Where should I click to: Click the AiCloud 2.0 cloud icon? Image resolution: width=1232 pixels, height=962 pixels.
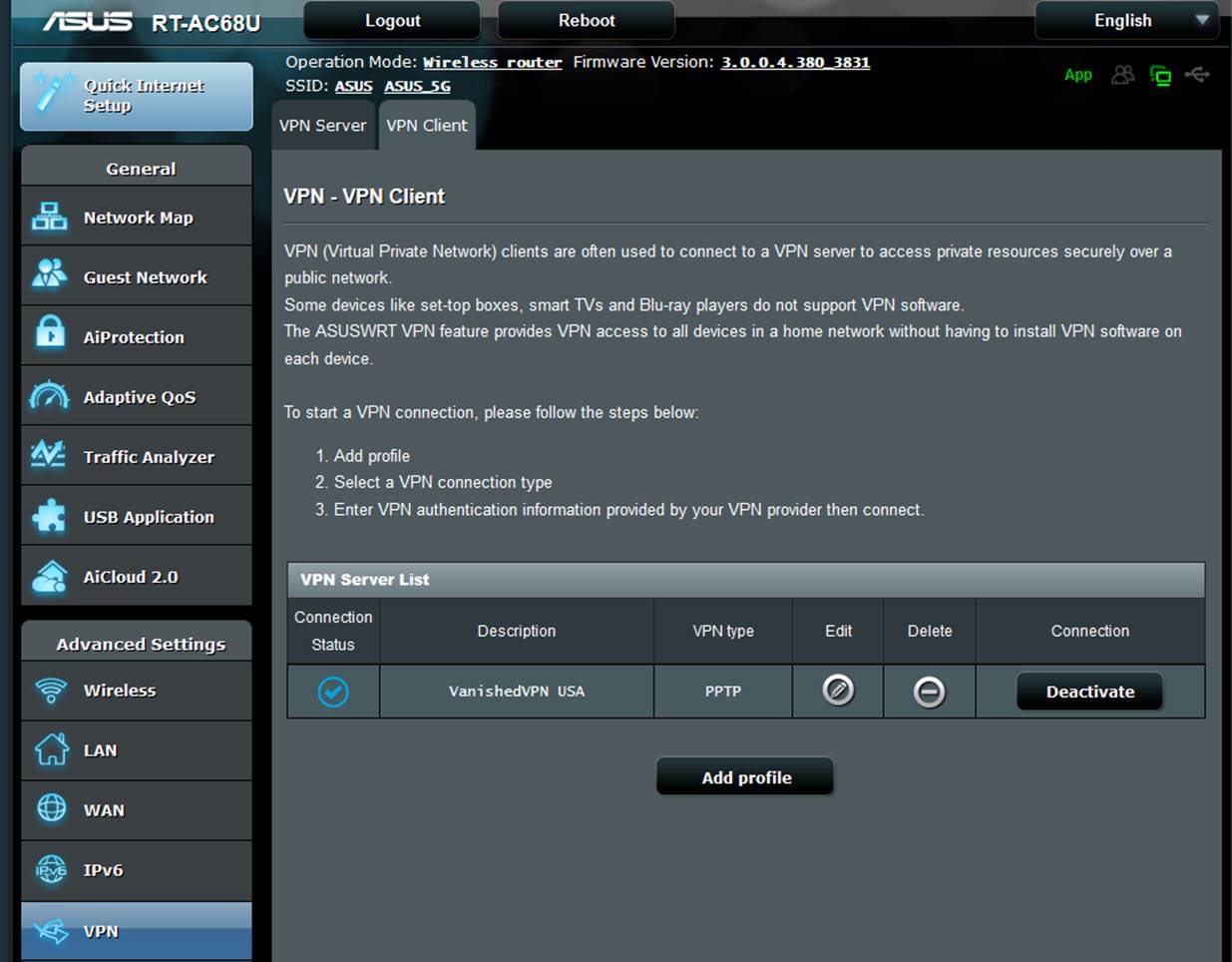click(x=49, y=578)
